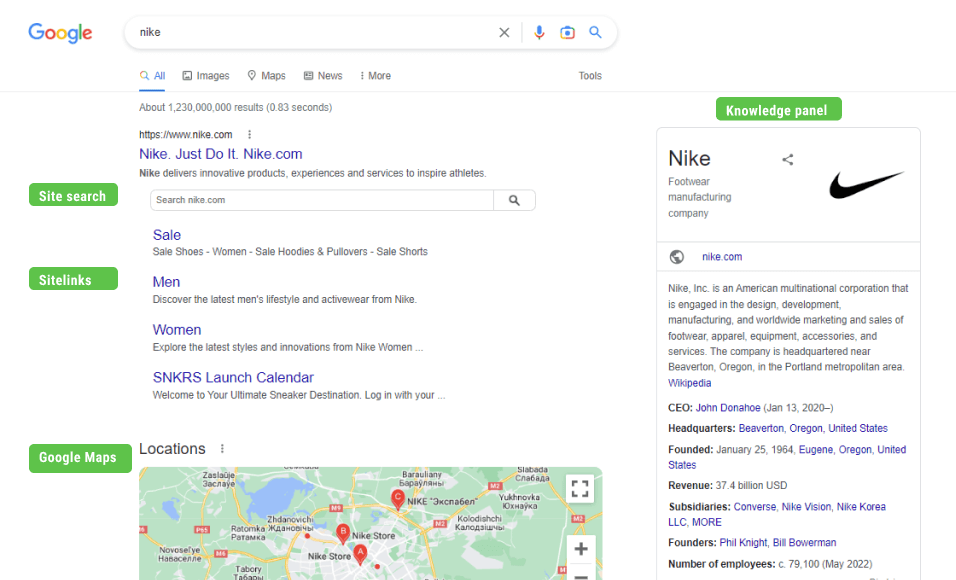Open the More results dropdown
Screen dimensions: 956x580
coord(374,75)
